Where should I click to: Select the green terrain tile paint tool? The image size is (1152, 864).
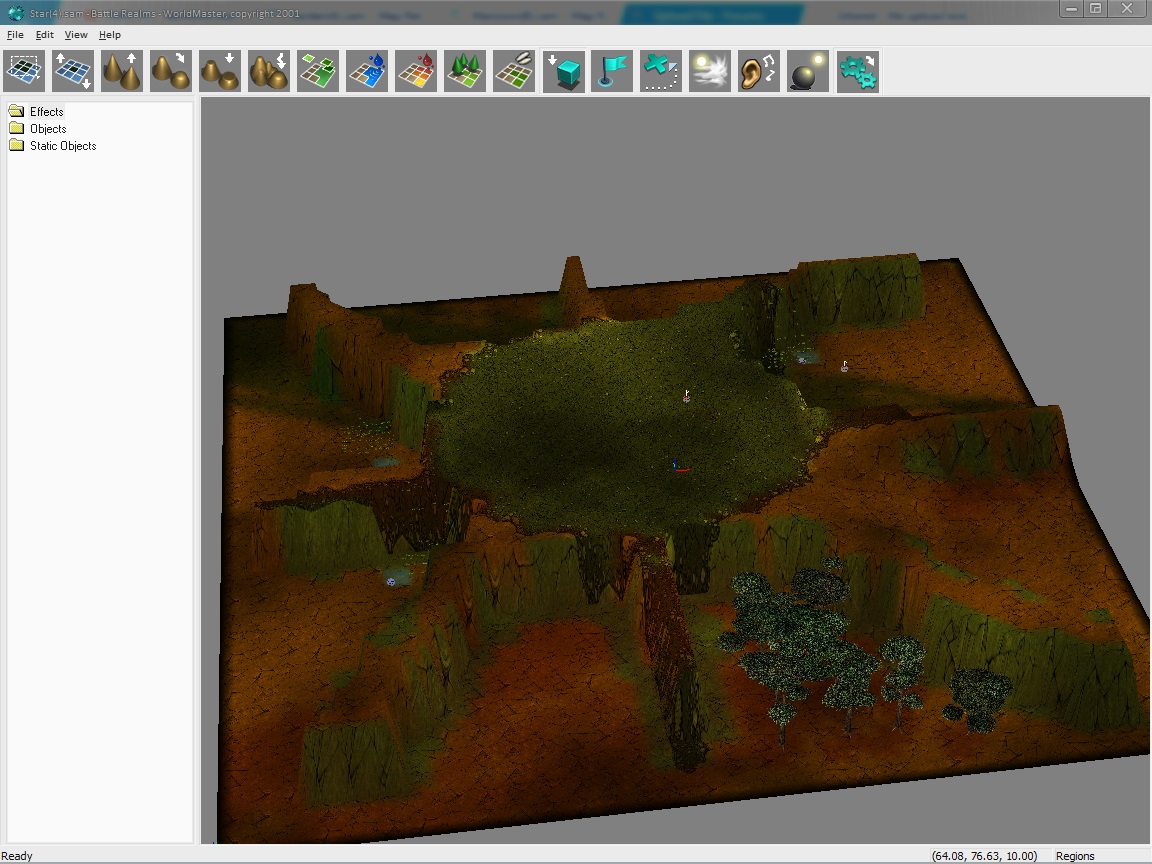tap(318, 71)
